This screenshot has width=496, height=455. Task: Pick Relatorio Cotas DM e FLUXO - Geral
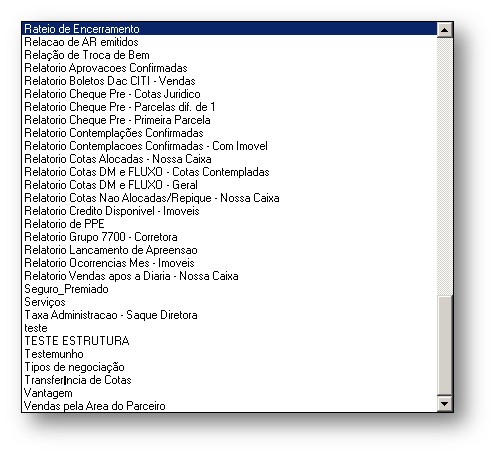click(229, 185)
